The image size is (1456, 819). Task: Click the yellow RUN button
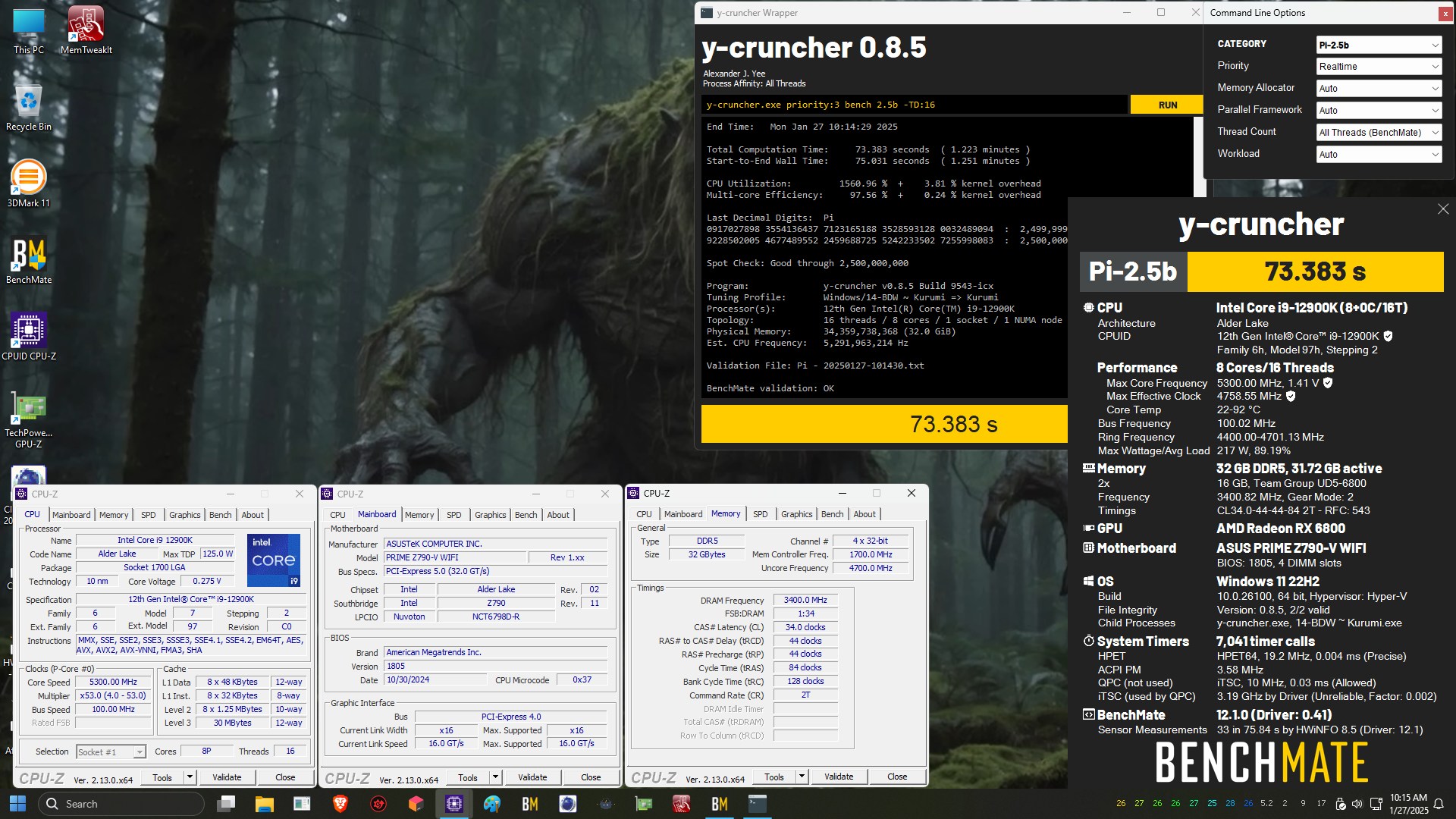(1167, 105)
